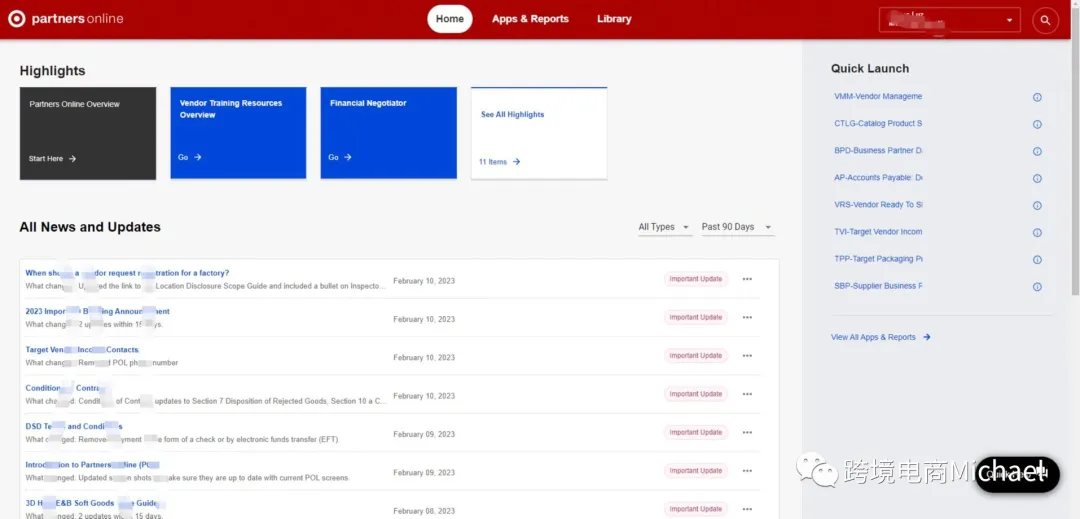The image size is (1080, 519).
Task: Open more options for Target Vendor Income Contacts
Action: click(x=747, y=356)
